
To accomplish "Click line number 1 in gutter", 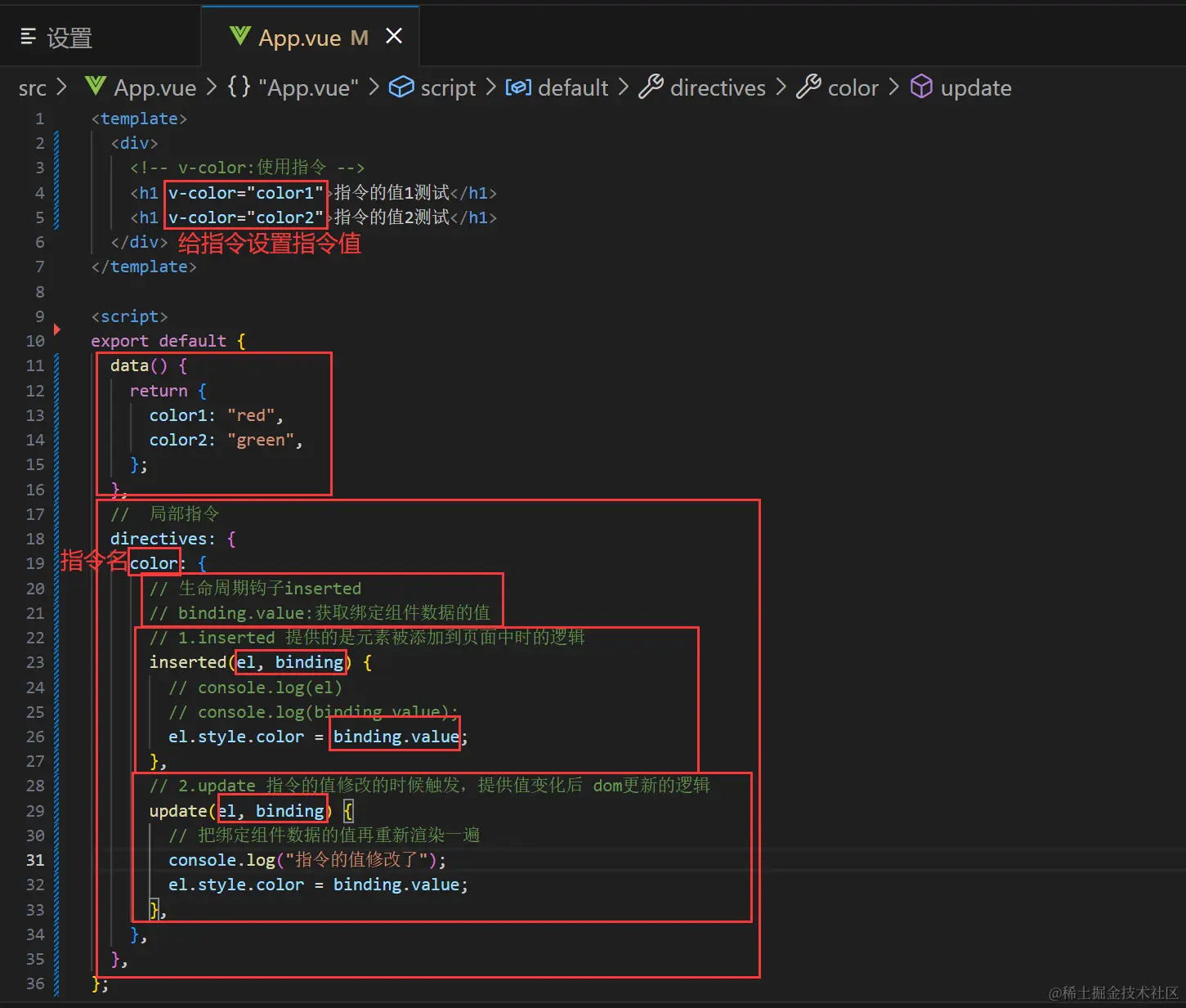I will [39, 119].
